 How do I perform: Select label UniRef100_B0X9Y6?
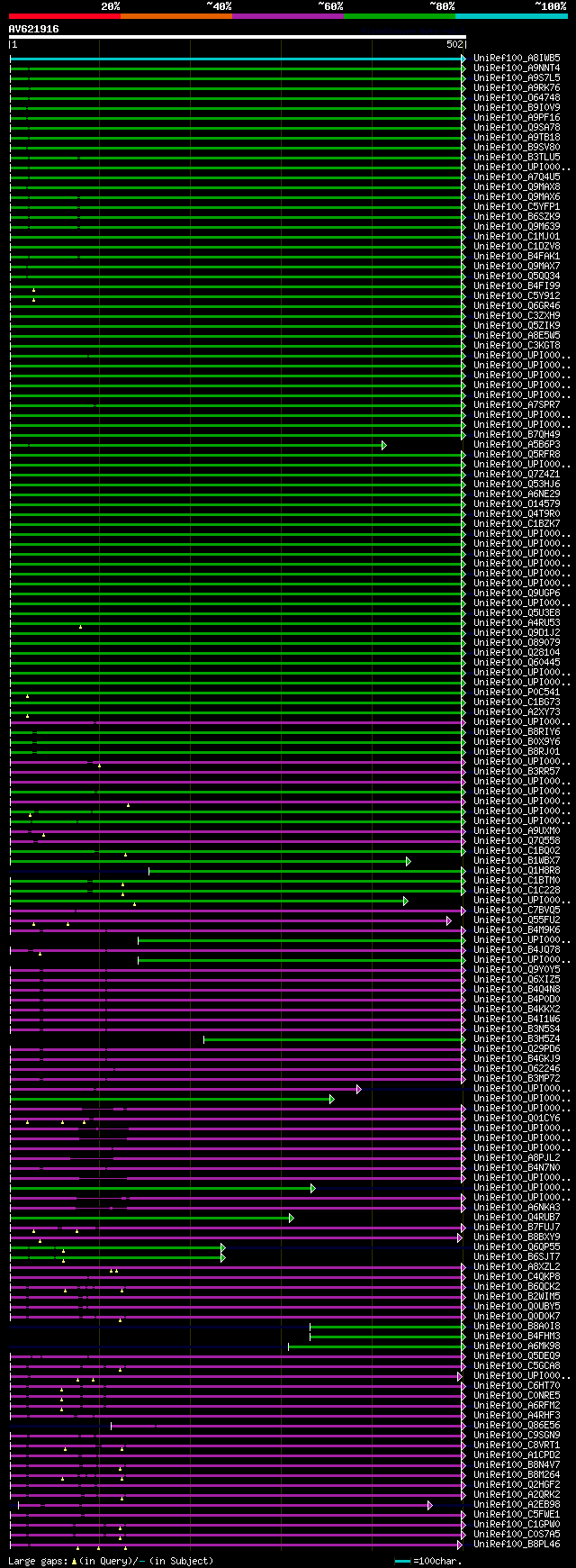tap(517, 742)
